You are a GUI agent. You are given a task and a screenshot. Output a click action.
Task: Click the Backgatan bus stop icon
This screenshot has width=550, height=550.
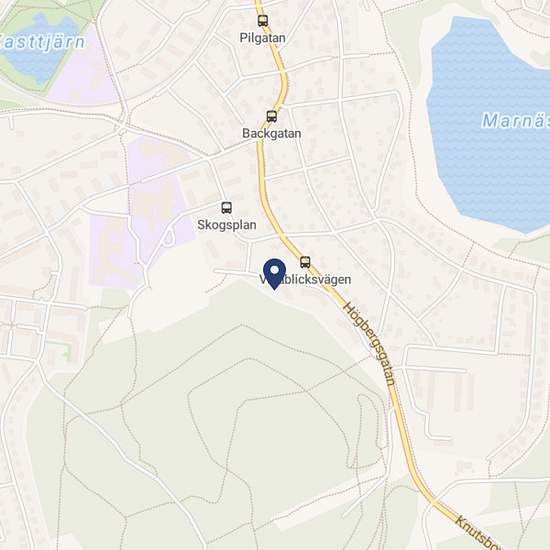pyautogui.click(x=271, y=116)
